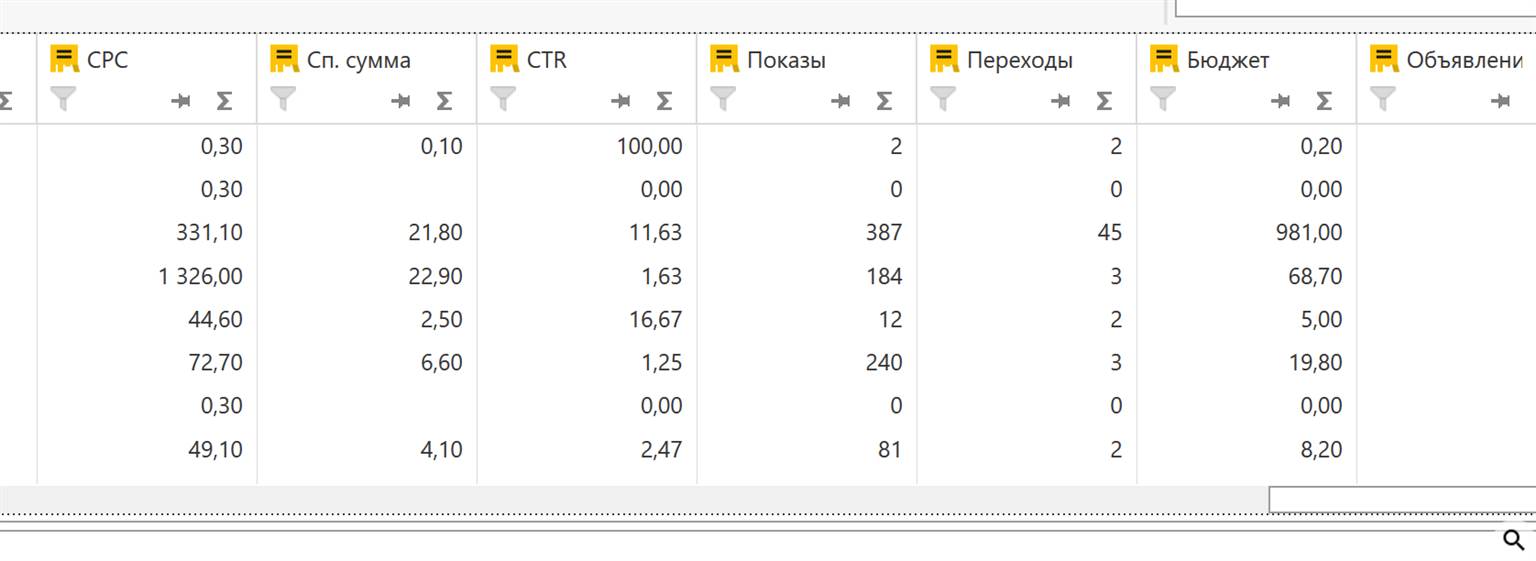Open filter for Сп. сумма column
The height and width of the screenshot is (561, 1536).
click(283, 99)
